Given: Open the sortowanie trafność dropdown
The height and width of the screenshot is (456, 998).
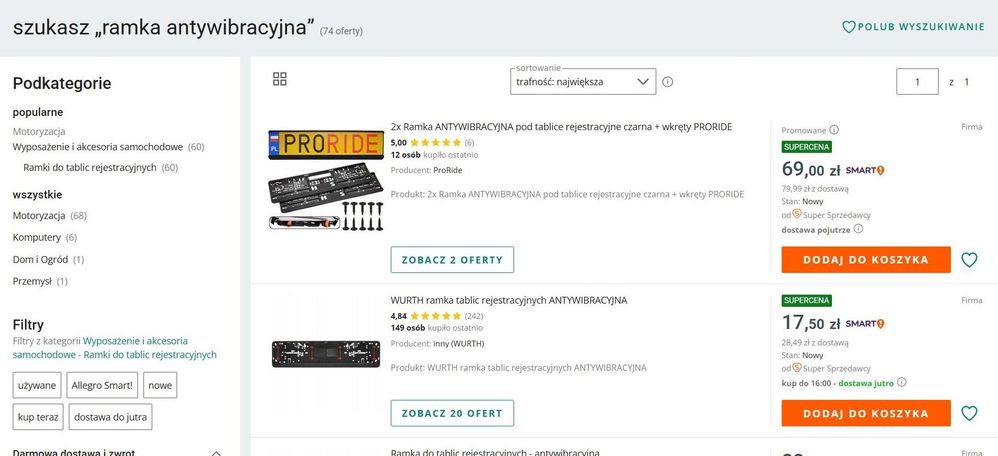Looking at the screenshot, I should pyautogui.click(x=582, y=82).
